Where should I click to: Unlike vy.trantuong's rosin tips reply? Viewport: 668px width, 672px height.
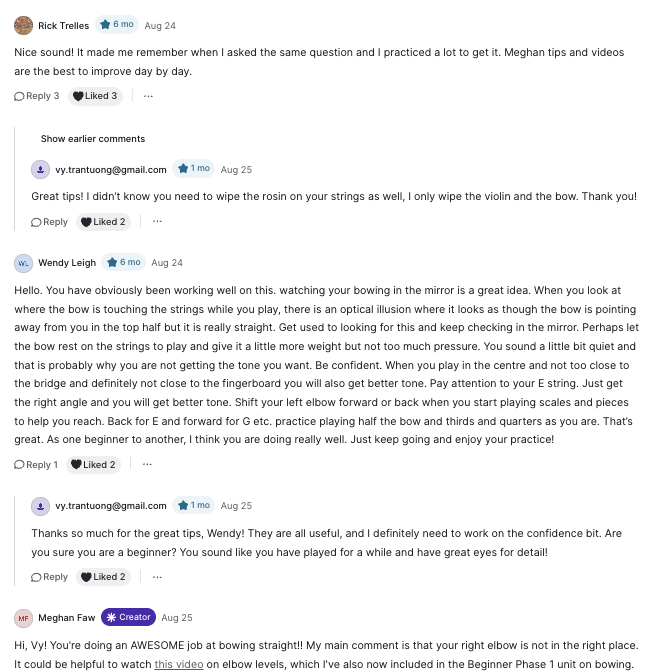click(x=104, y=222)
